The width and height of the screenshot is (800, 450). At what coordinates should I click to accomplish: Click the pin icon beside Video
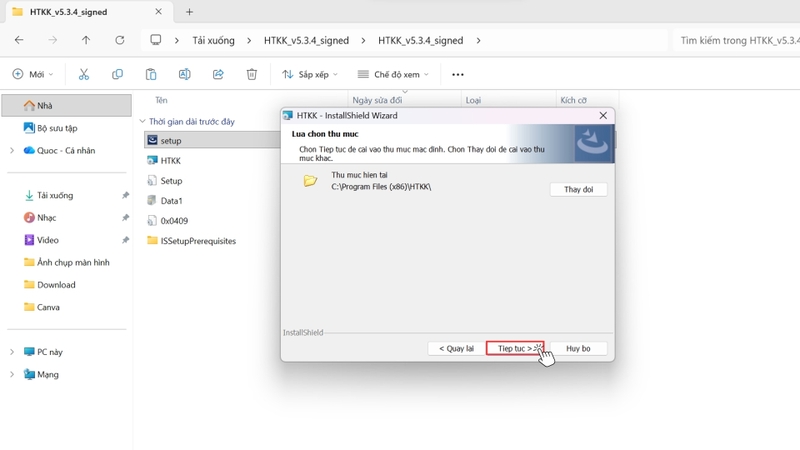pos(125,240)
